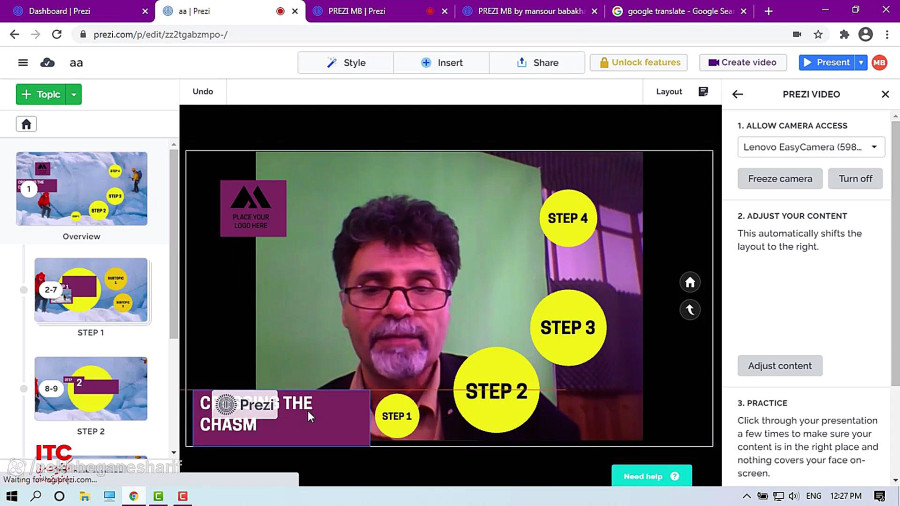Click Create video button
This screenshot has width=900, height=506.
tap(742, 63)
